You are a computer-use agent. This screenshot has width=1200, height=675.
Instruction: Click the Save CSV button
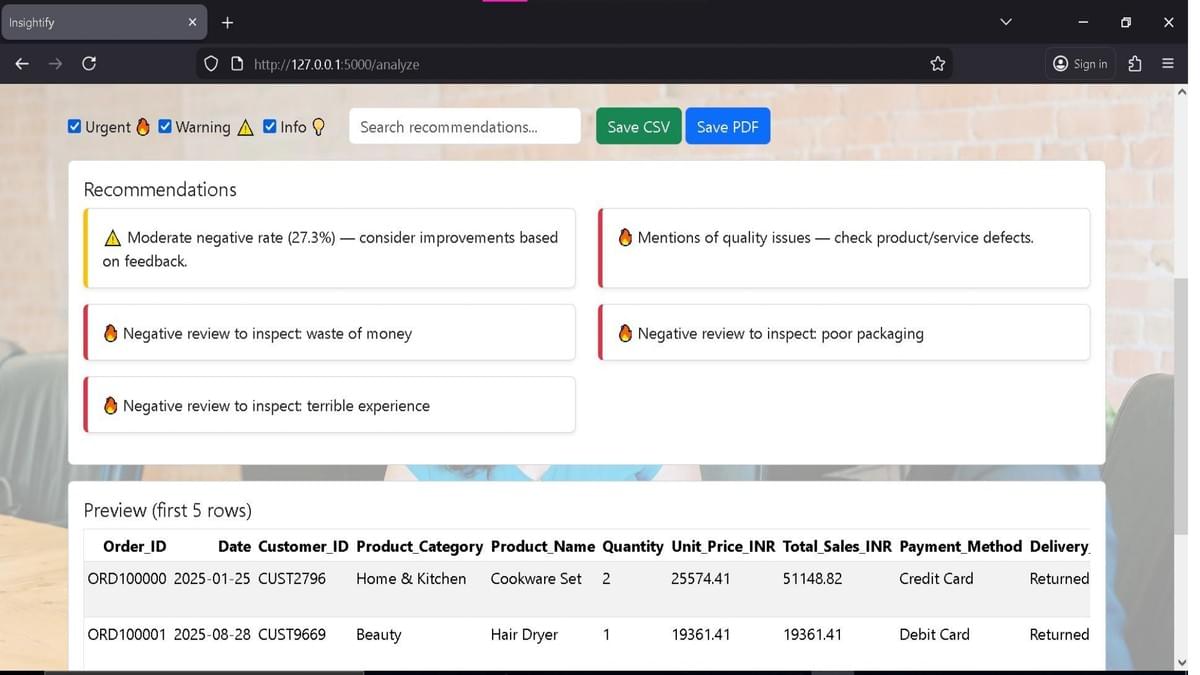click(638, 127)
